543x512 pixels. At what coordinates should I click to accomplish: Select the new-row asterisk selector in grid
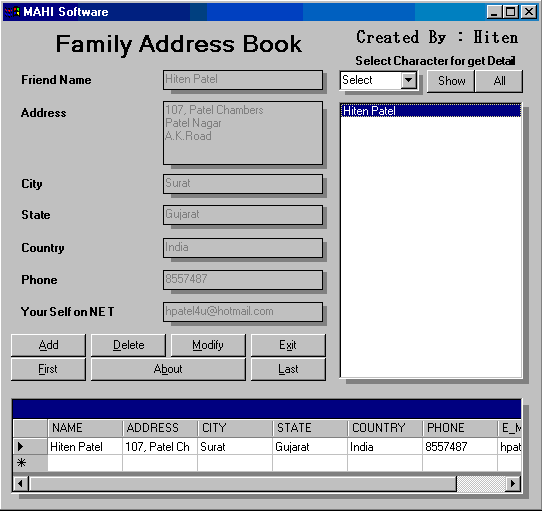[30, 463]
